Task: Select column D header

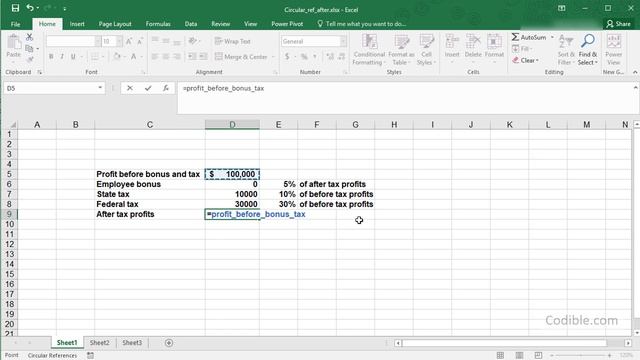Action: 232,124
